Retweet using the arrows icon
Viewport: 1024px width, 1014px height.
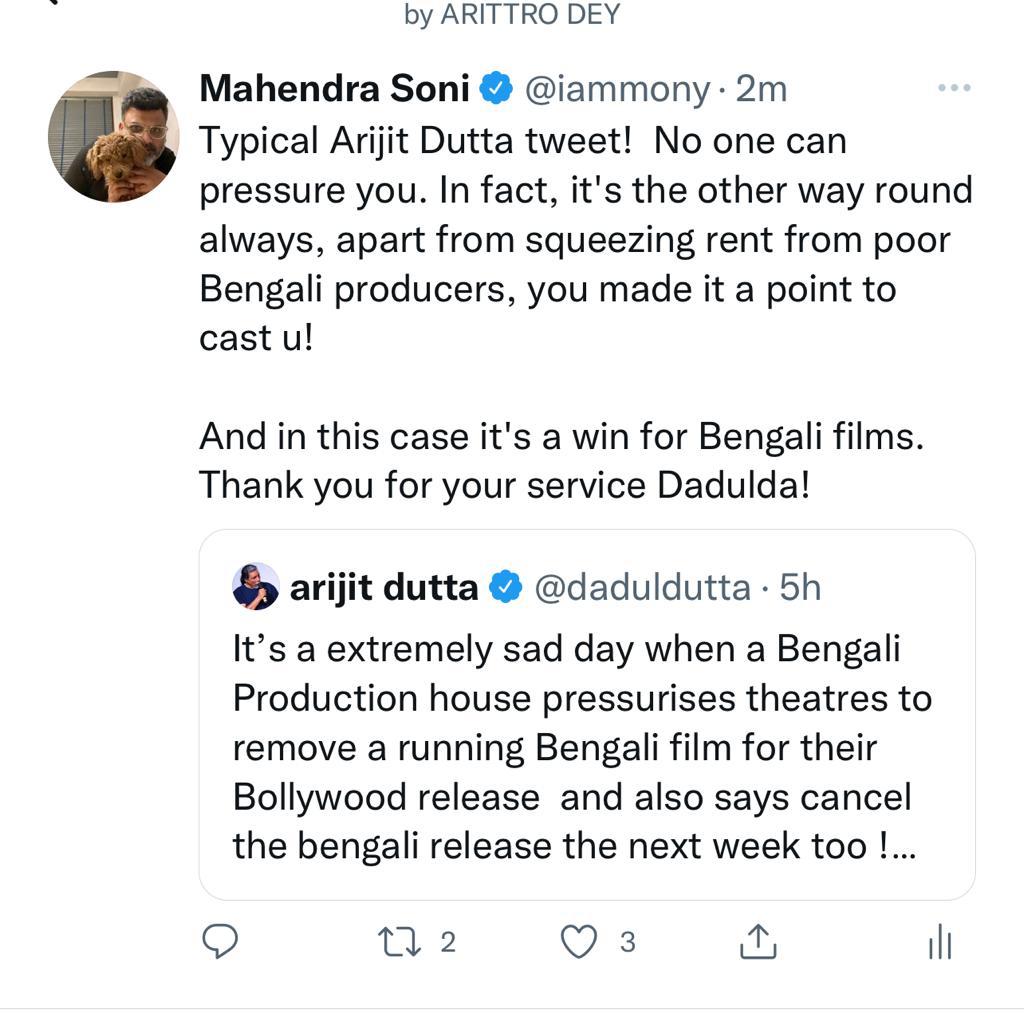[x=400, y=942]
